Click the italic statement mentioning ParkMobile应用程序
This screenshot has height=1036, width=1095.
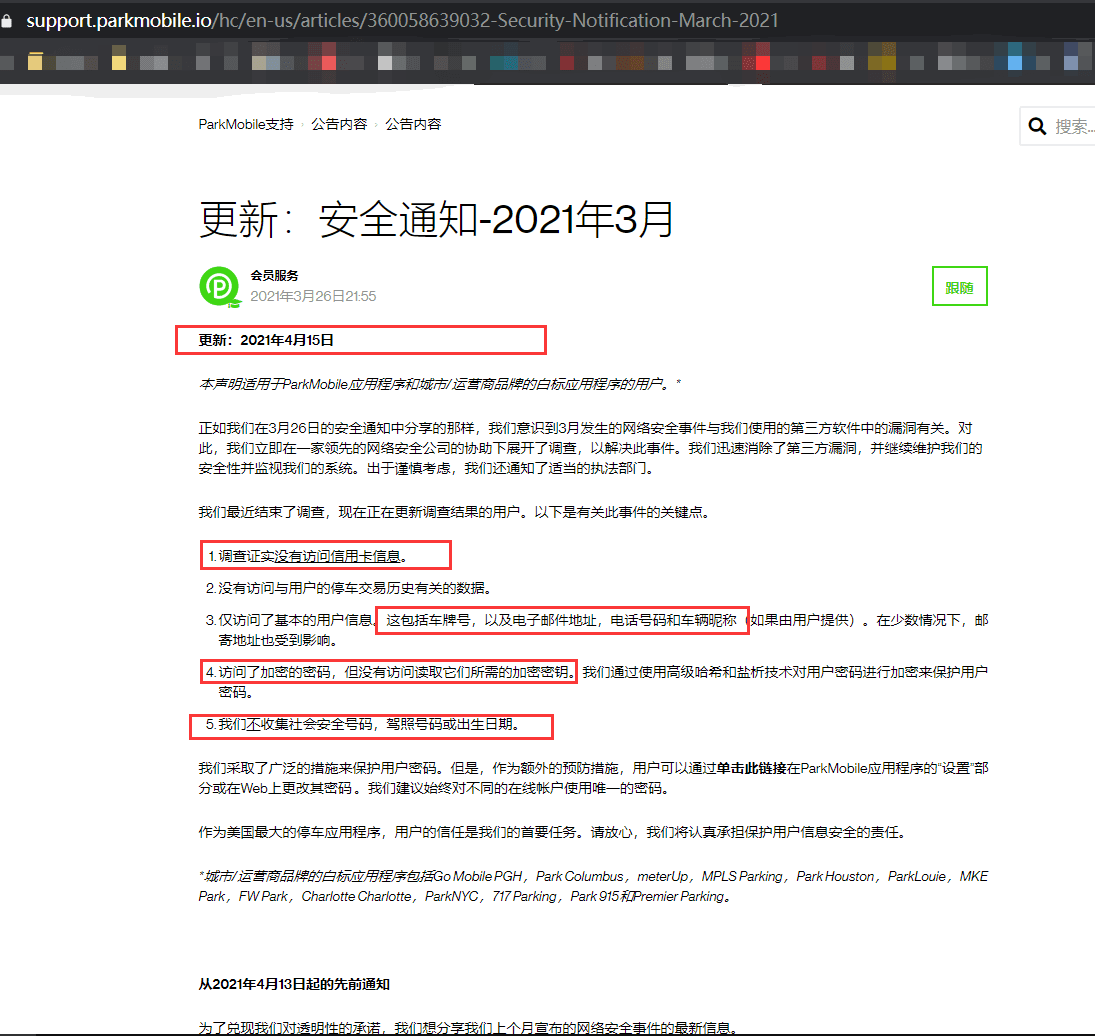click(x=439, y=384)
